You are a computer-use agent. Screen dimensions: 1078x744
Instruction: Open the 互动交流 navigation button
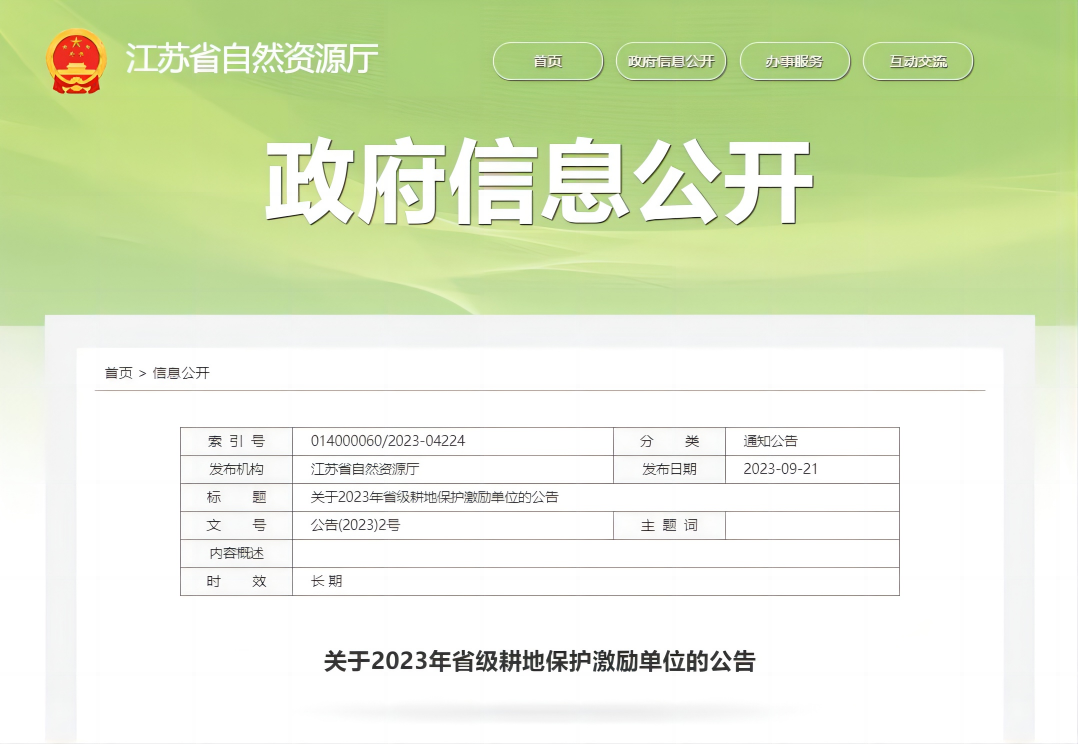917,61
